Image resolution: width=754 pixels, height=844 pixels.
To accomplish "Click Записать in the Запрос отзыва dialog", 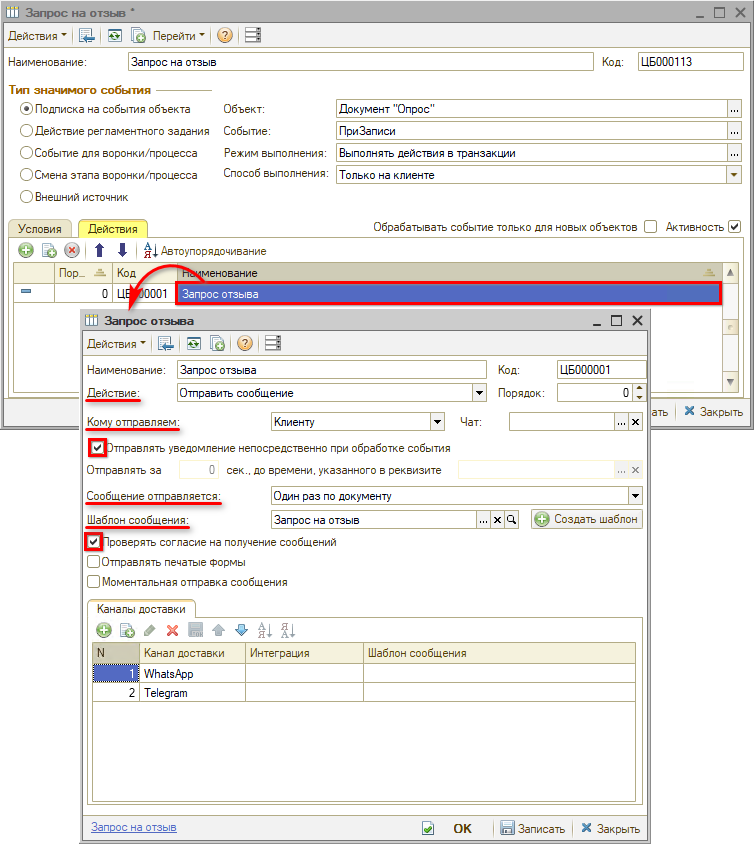I will pos(533,828).
